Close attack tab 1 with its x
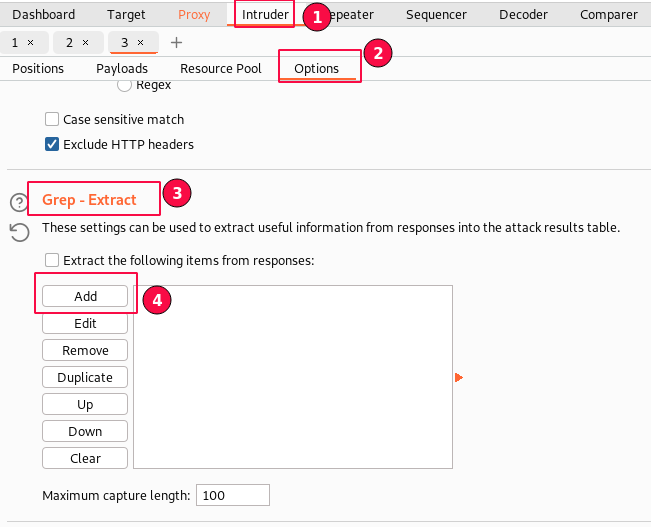Screen dimensions: 651x527 point(30,43)
